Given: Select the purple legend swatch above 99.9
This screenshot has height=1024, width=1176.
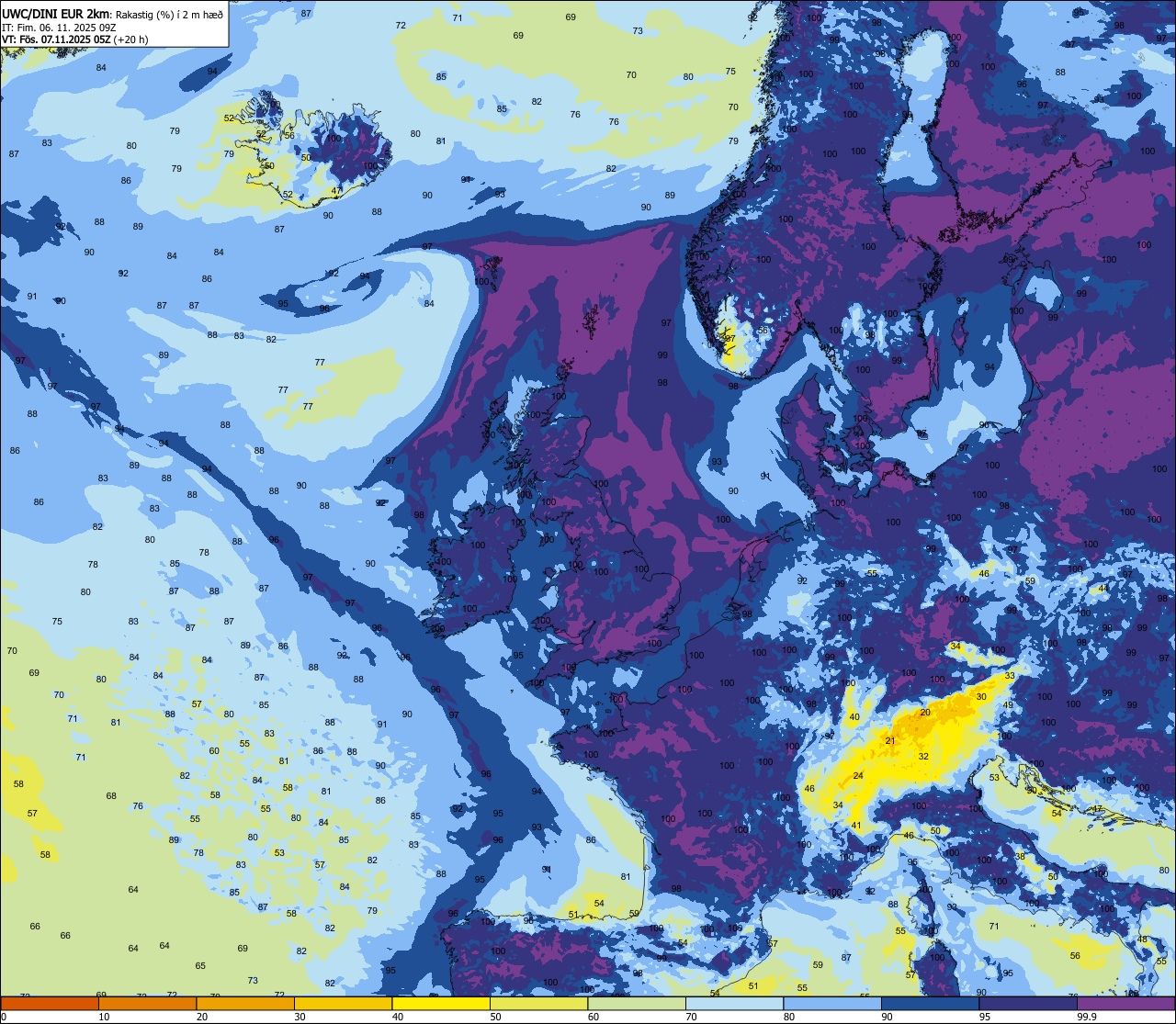Looking at the screenshot, I should 1125,1004.
